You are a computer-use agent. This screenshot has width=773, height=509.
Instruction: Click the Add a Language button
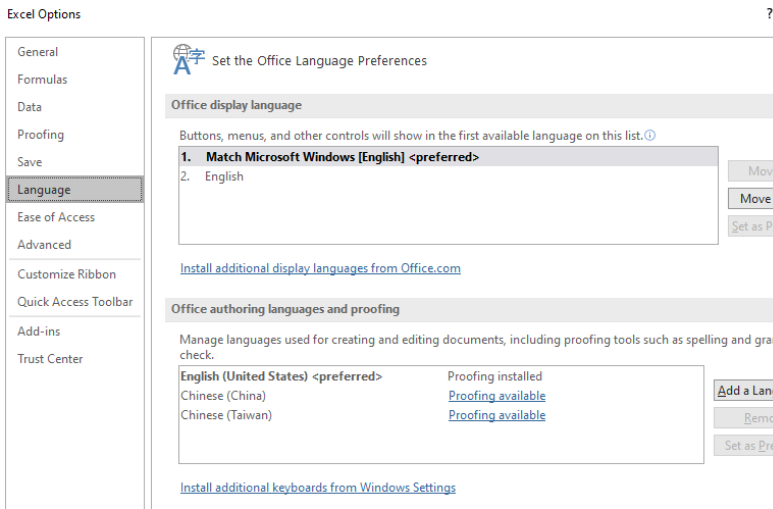744,391
